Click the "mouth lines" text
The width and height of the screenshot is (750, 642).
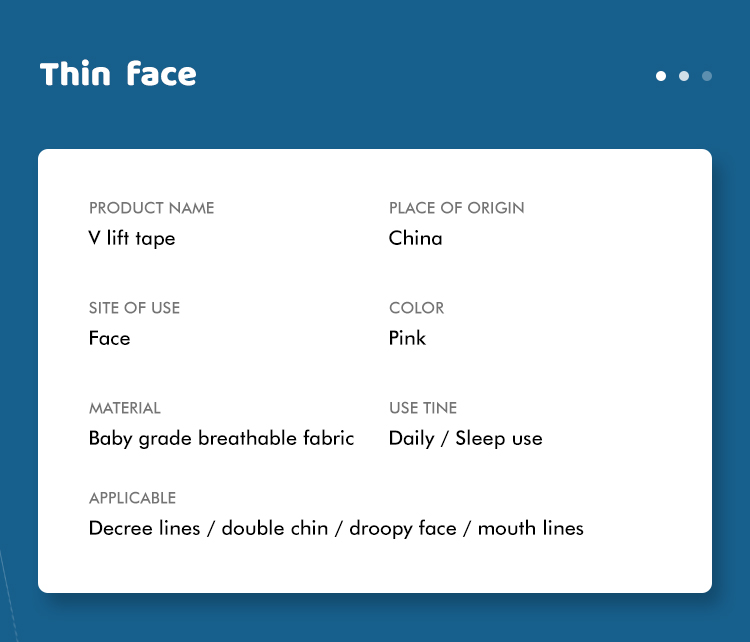point(530,528)
